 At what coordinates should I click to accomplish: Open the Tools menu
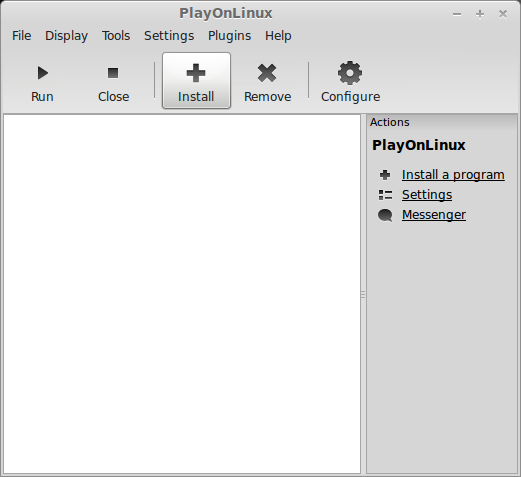[116, 36]
